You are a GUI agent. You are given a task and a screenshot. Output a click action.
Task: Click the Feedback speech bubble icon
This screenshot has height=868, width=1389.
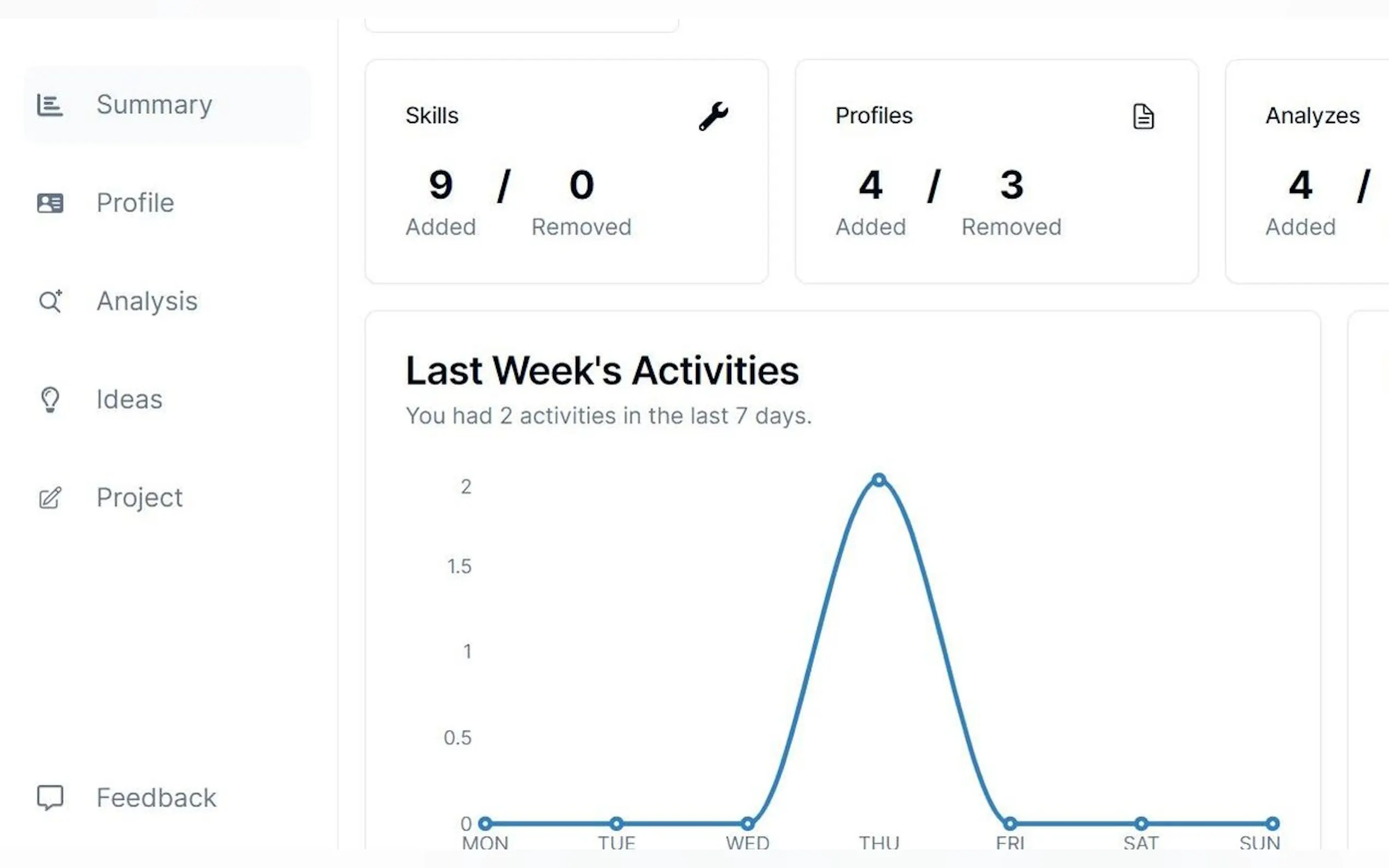click(50, 797)
